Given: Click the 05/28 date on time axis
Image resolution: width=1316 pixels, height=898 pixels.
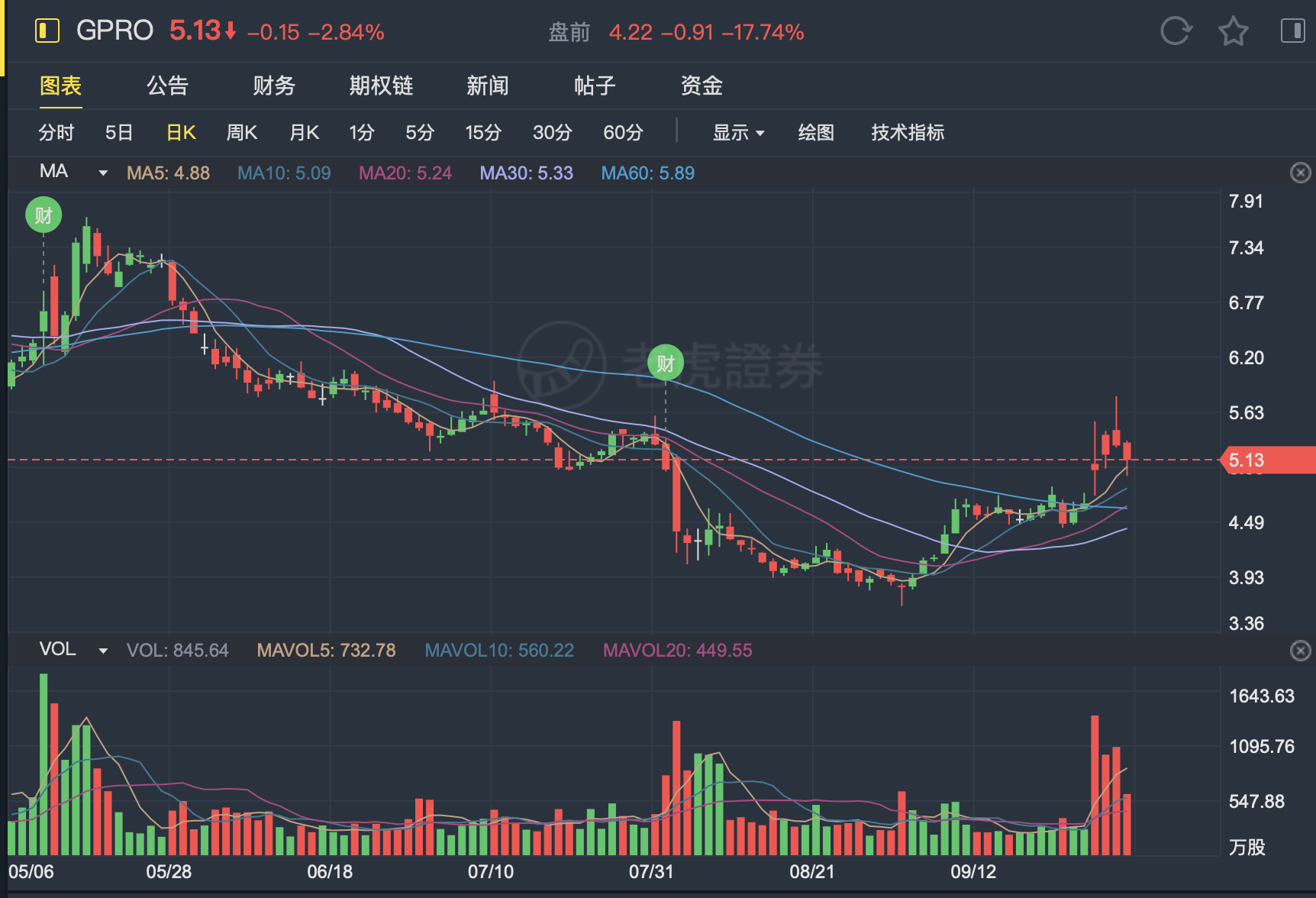Looking at the screenshot, I should (x=169, y=872).
